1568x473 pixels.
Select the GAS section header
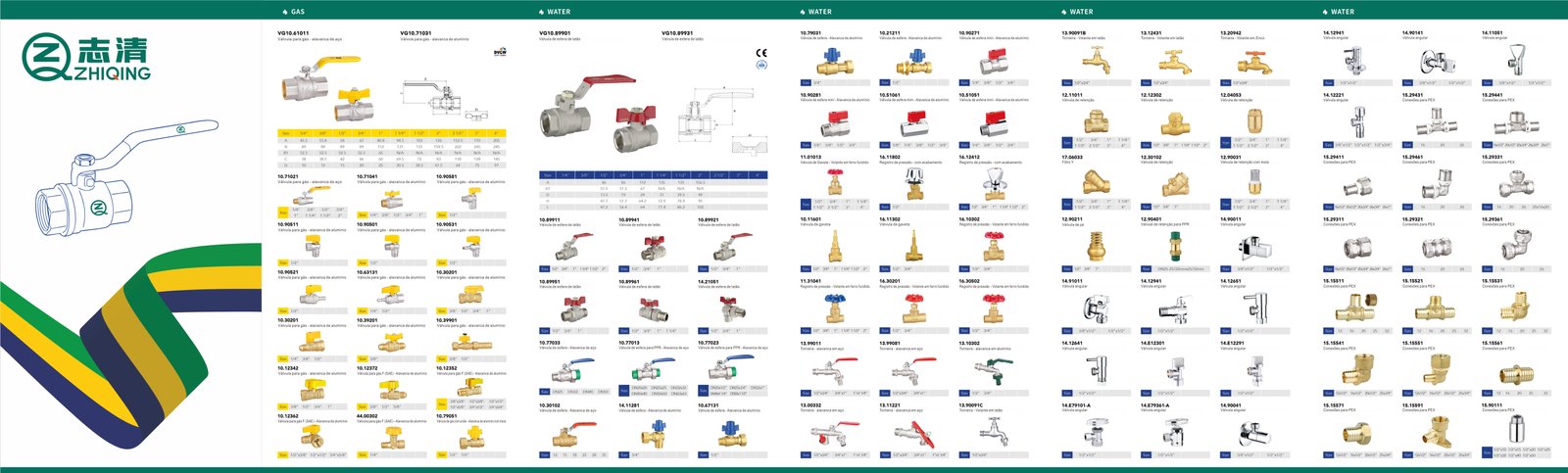click(x=298, y=12)
